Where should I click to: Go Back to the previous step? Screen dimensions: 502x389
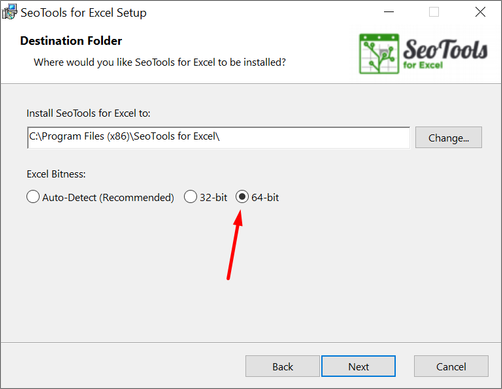[282, 366]
